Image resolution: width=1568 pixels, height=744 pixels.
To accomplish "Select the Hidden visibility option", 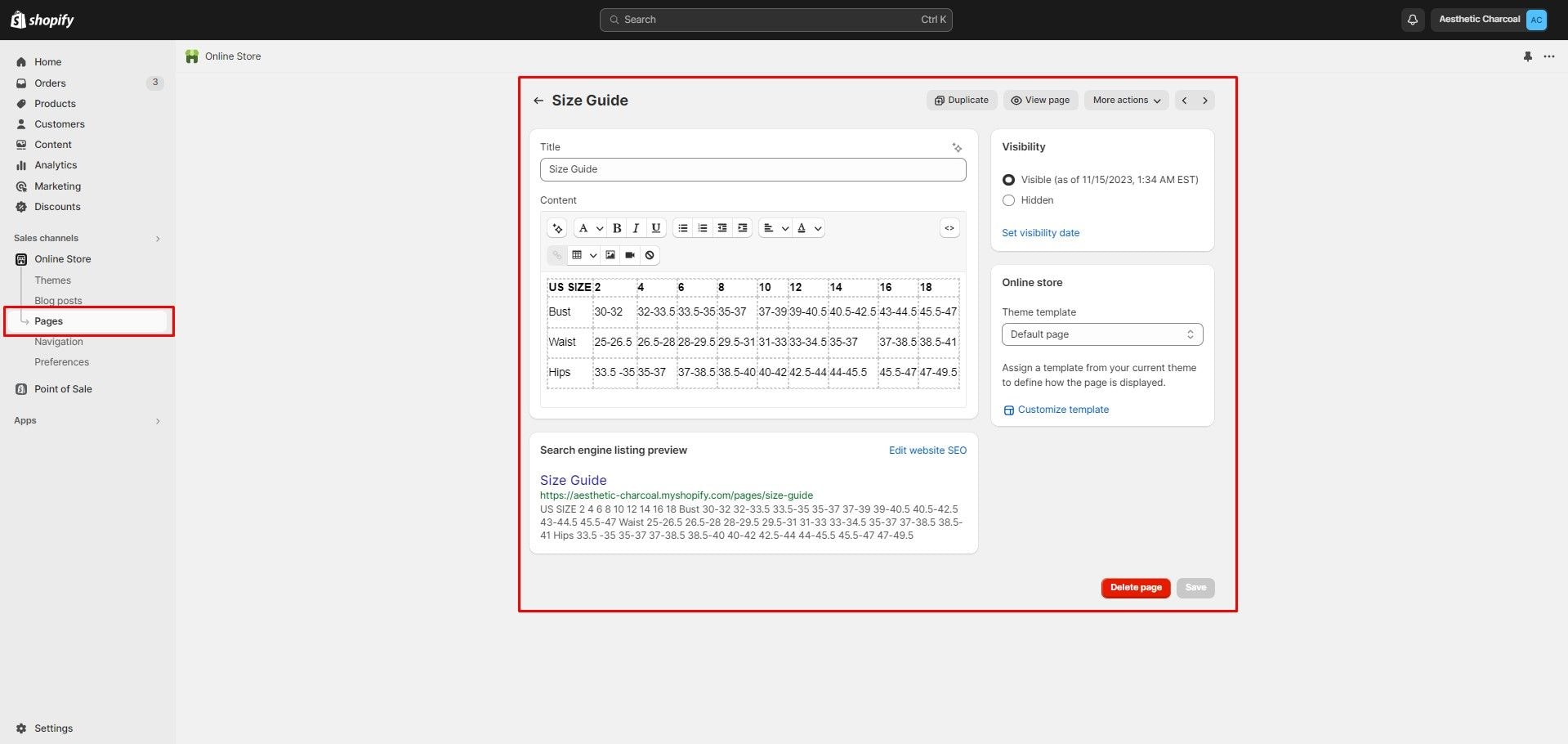I will tap(1009, 200).
